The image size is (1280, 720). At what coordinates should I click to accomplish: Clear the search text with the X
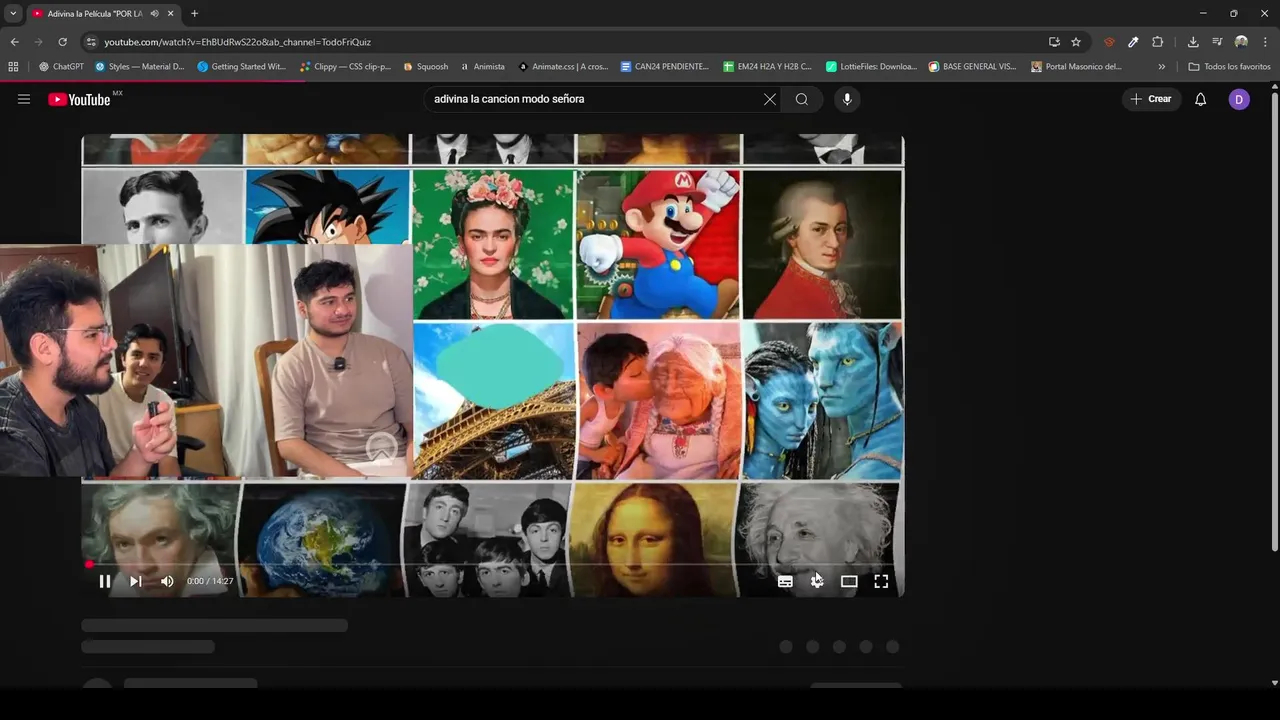pos(769,99)
